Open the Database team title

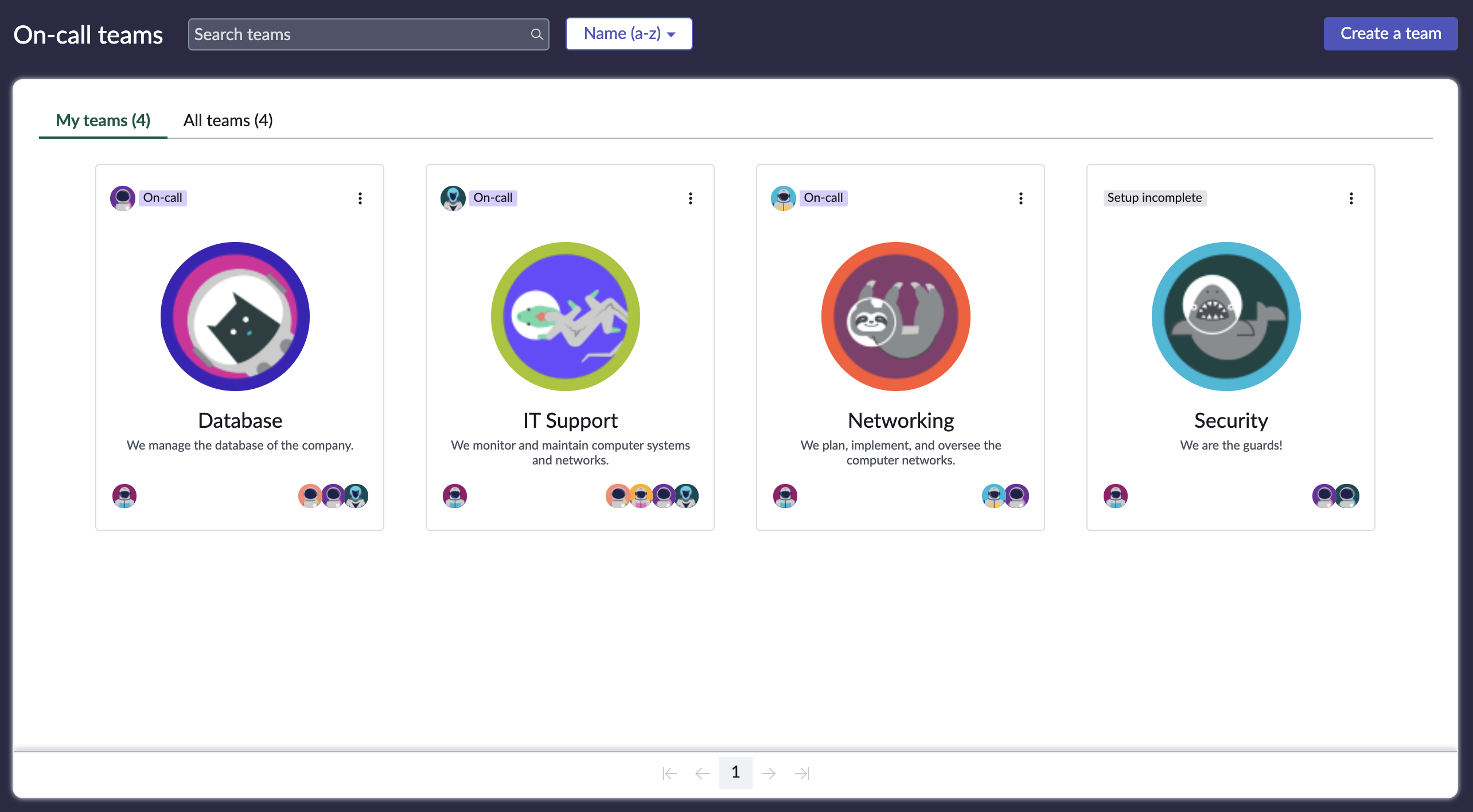[x=240, y=420]
